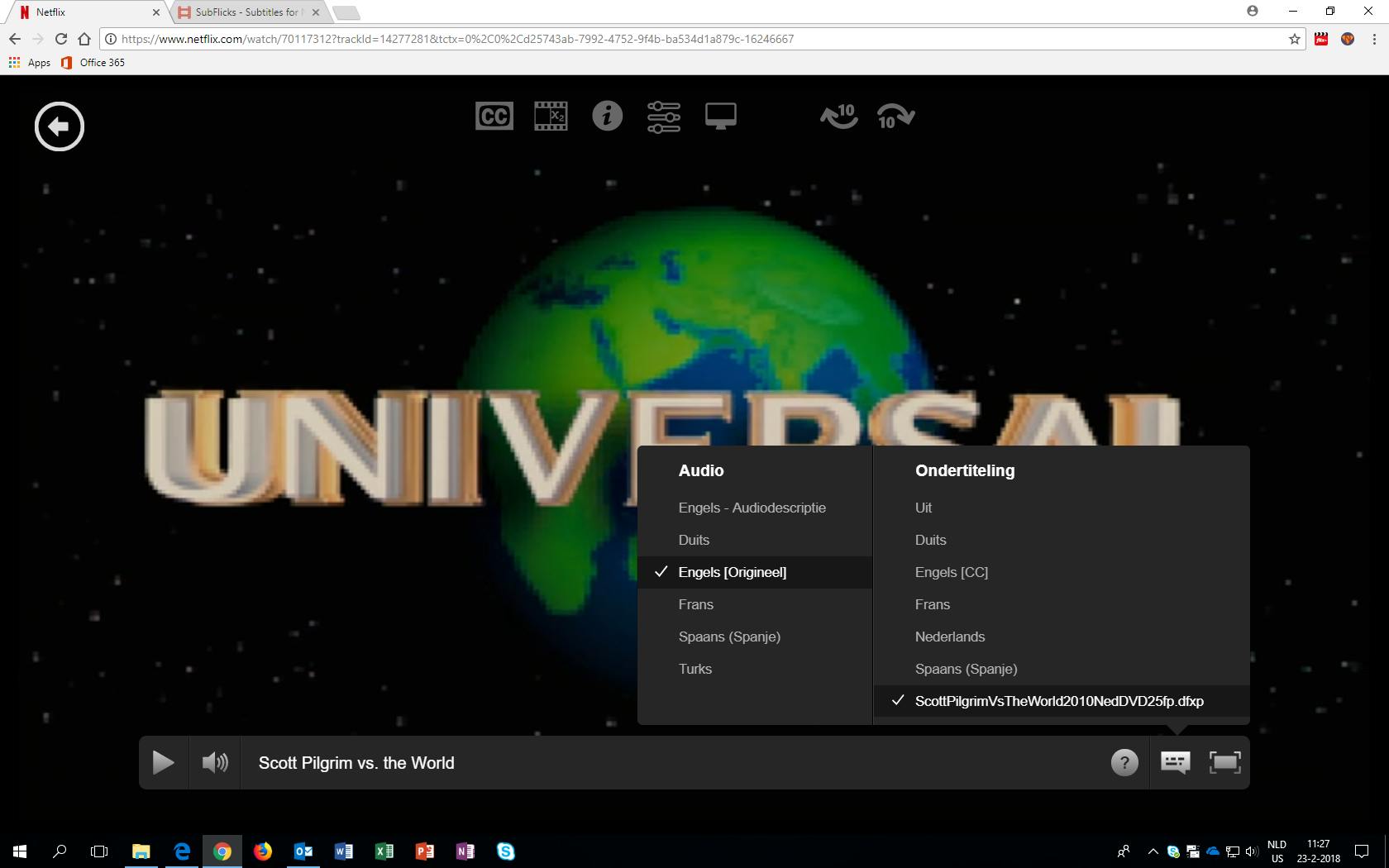Turn subtitles off with Uit

pos(924,508)
